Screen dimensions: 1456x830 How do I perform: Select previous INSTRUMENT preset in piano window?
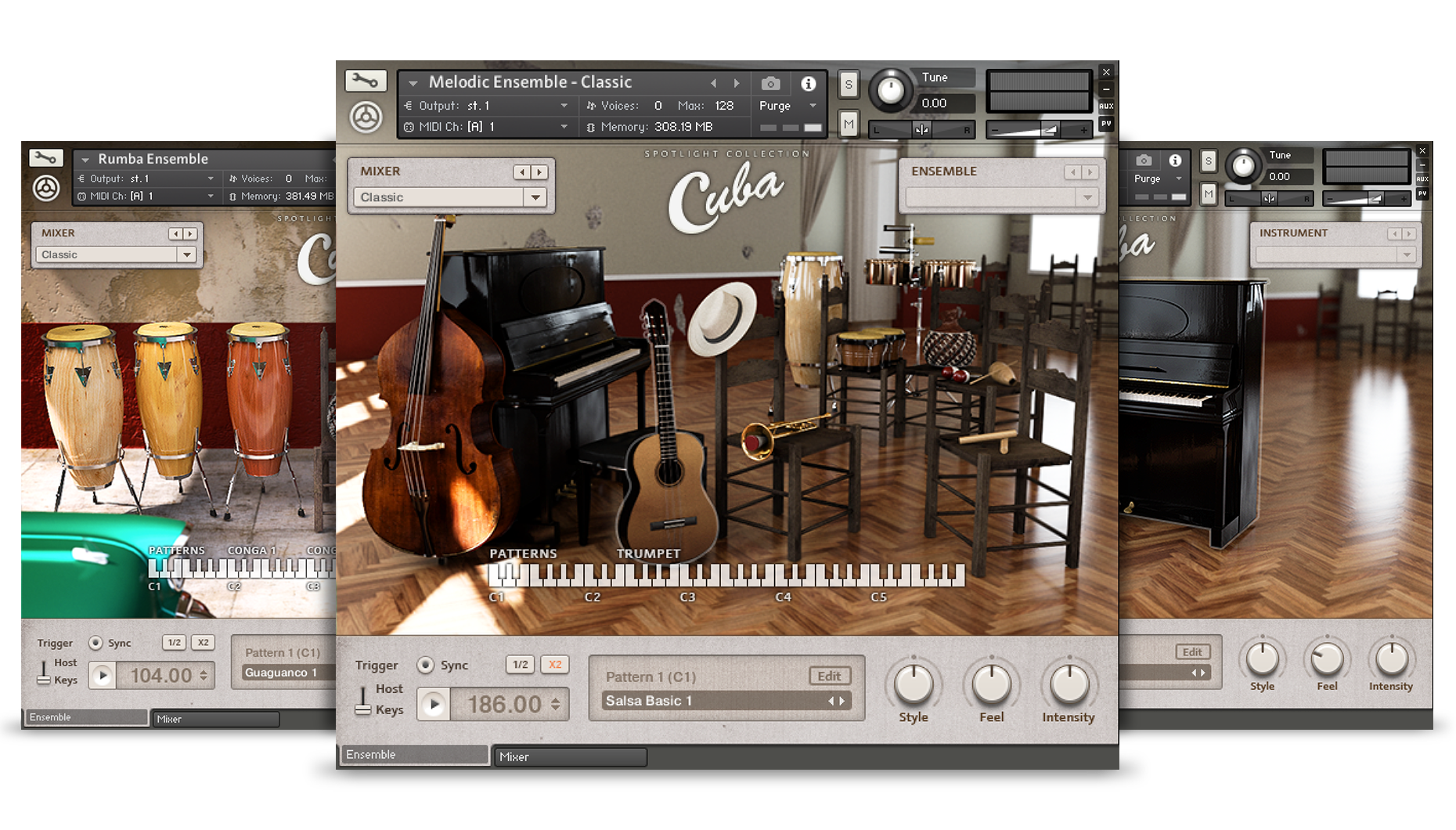pos(1394,233)
